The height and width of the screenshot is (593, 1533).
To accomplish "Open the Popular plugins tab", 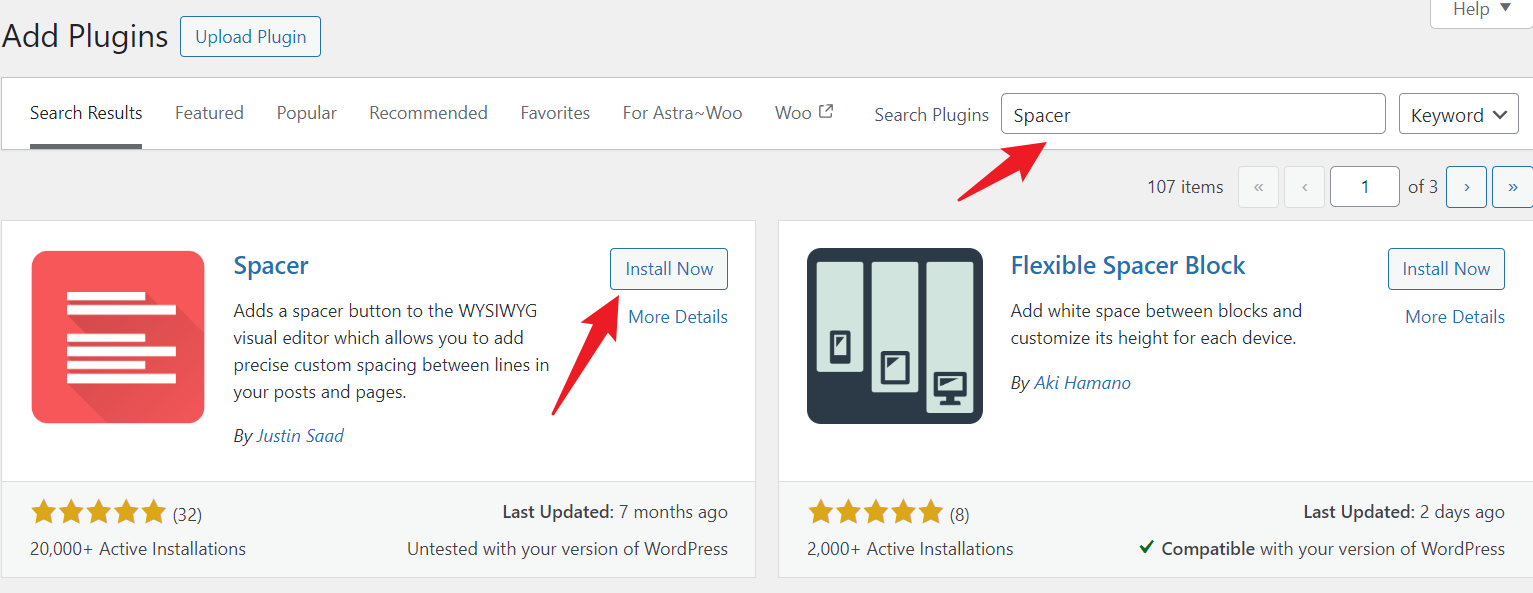I will coord(307,113).
